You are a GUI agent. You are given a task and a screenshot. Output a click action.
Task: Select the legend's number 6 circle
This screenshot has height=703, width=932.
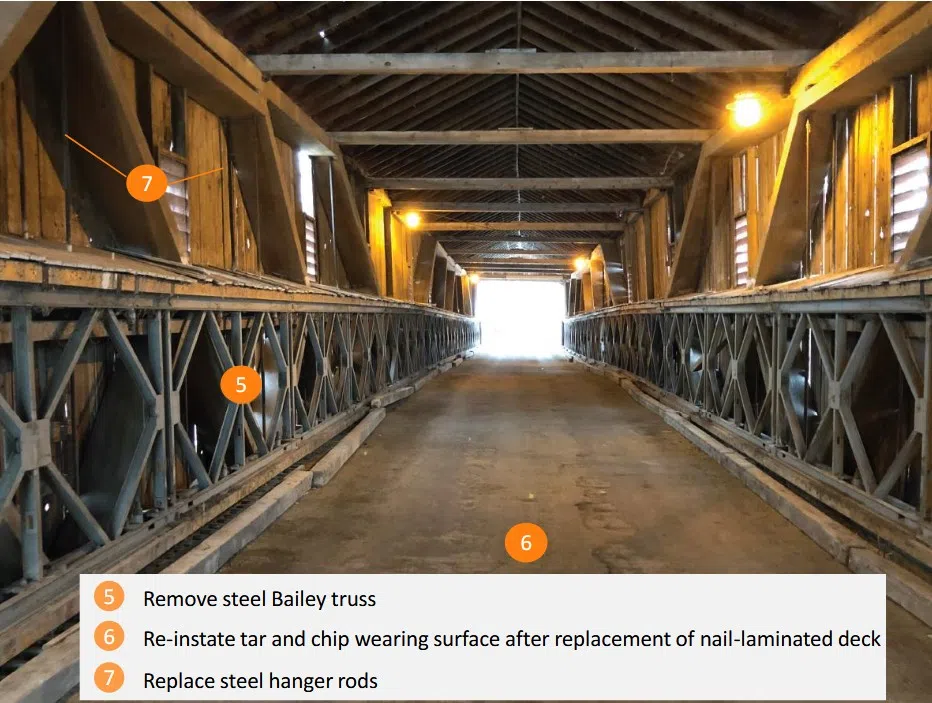pyautogui.click(x=109, y=637)
